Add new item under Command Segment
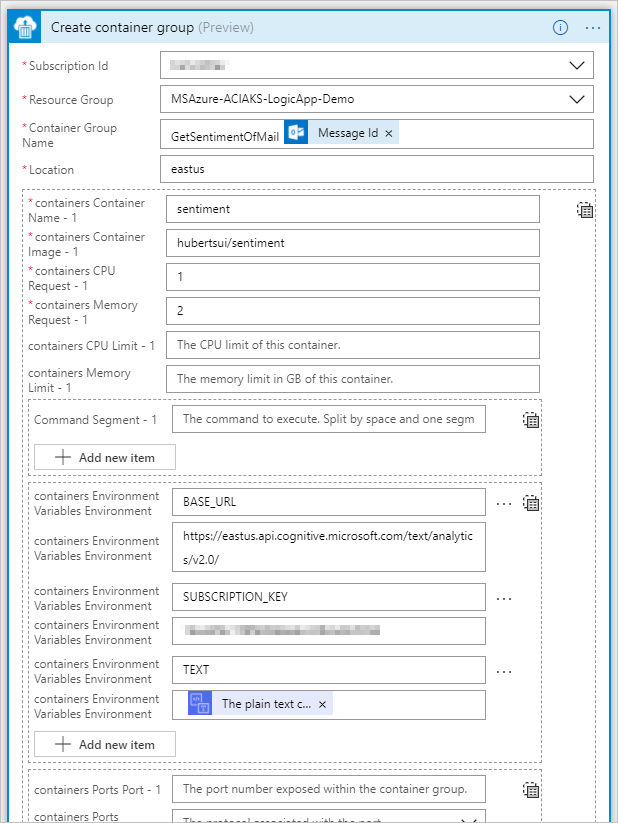This screenshot has width=618, height=823. pyautogui.click(x=105, y=457)
